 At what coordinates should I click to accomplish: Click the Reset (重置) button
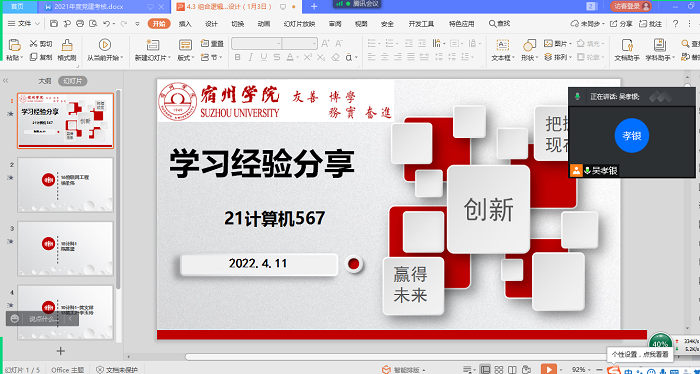pos(212,44)
